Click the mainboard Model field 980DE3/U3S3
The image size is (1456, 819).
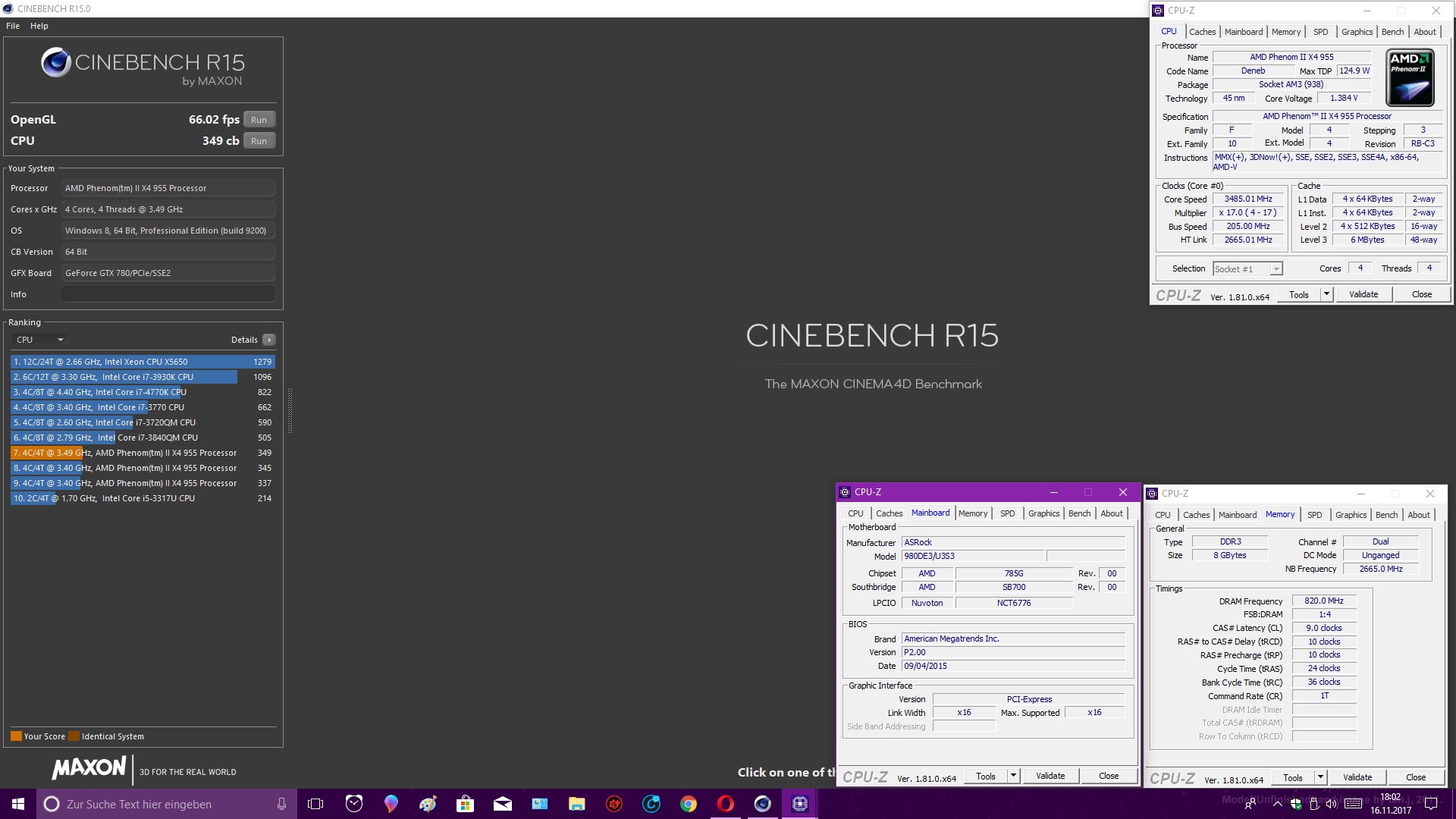974,556
